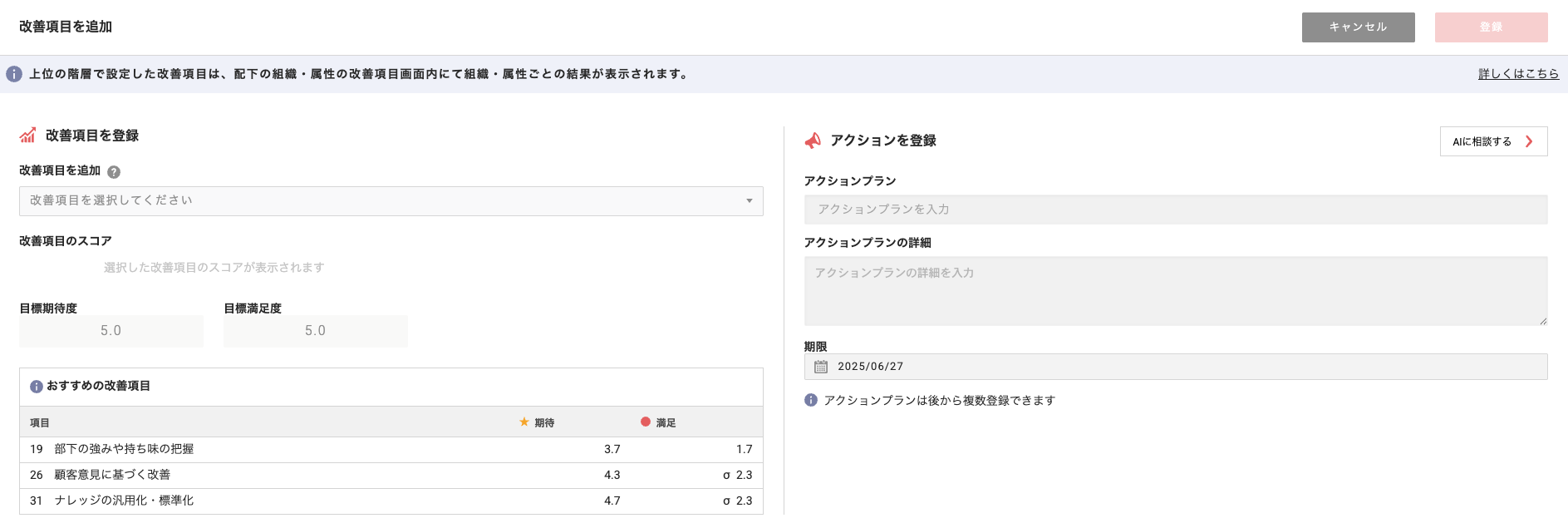Viewport: 1568px width, 523px height.
Task: Click the calendar icon in the 期限 field
Action: tap(821, 367)
